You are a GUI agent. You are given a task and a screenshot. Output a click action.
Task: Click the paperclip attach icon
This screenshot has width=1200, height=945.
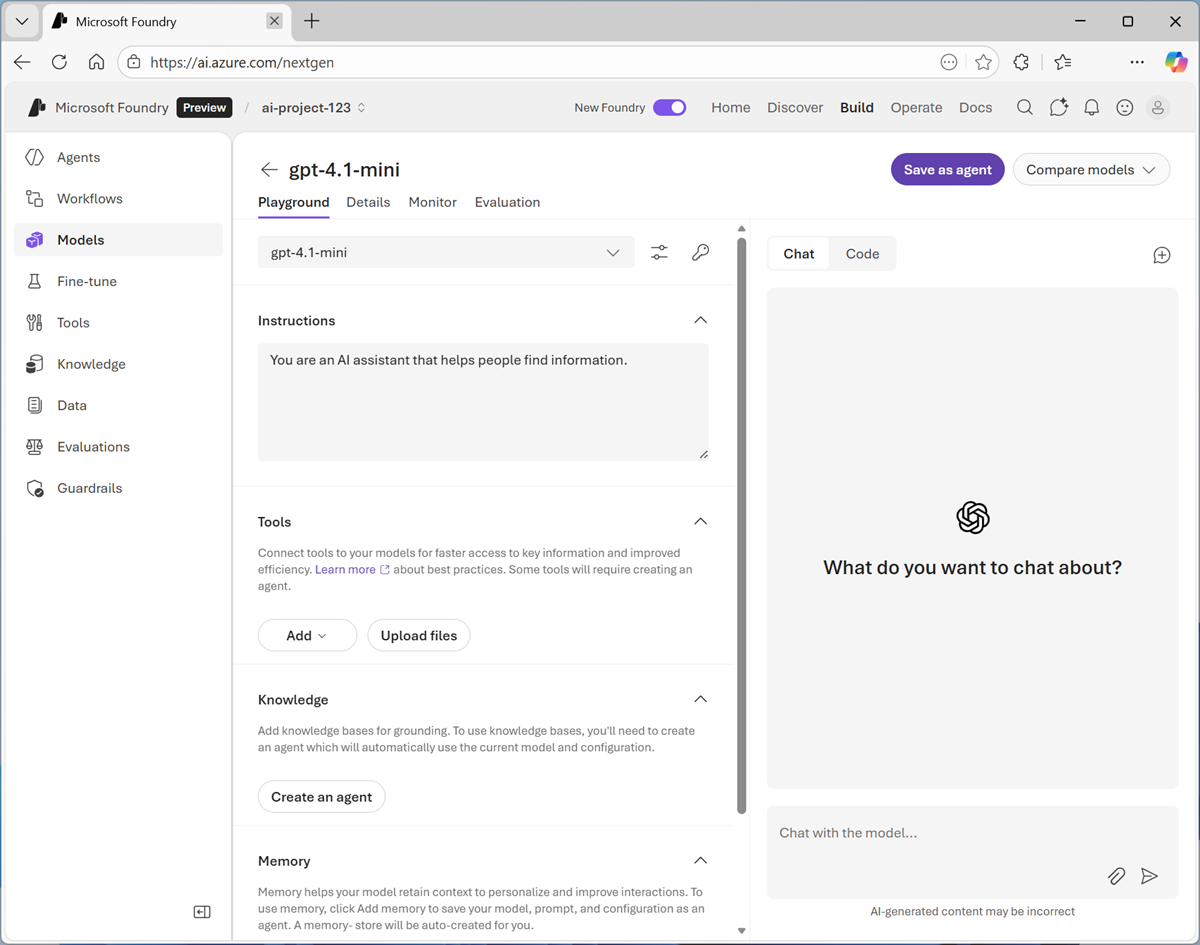click(1116, 876)
